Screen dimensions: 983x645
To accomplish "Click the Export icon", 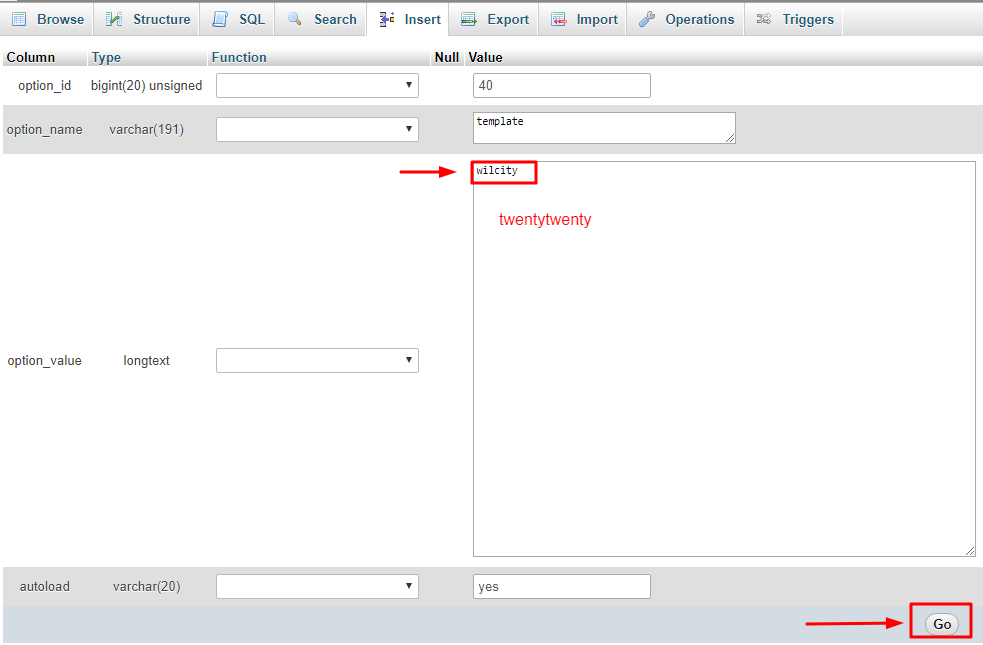I will pos(469,19).
